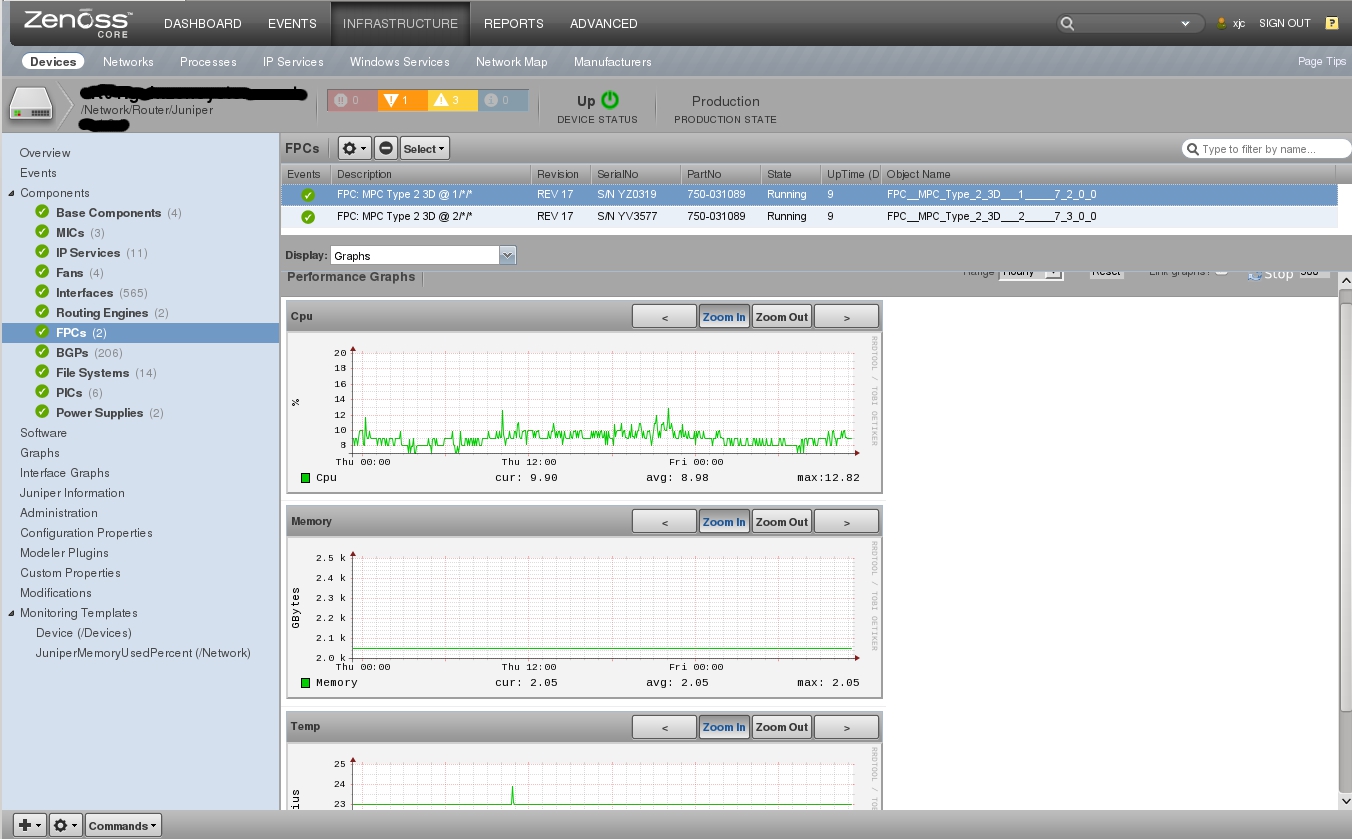
Task: Click Reset above the performance graphs
Action: [1106, 270]
